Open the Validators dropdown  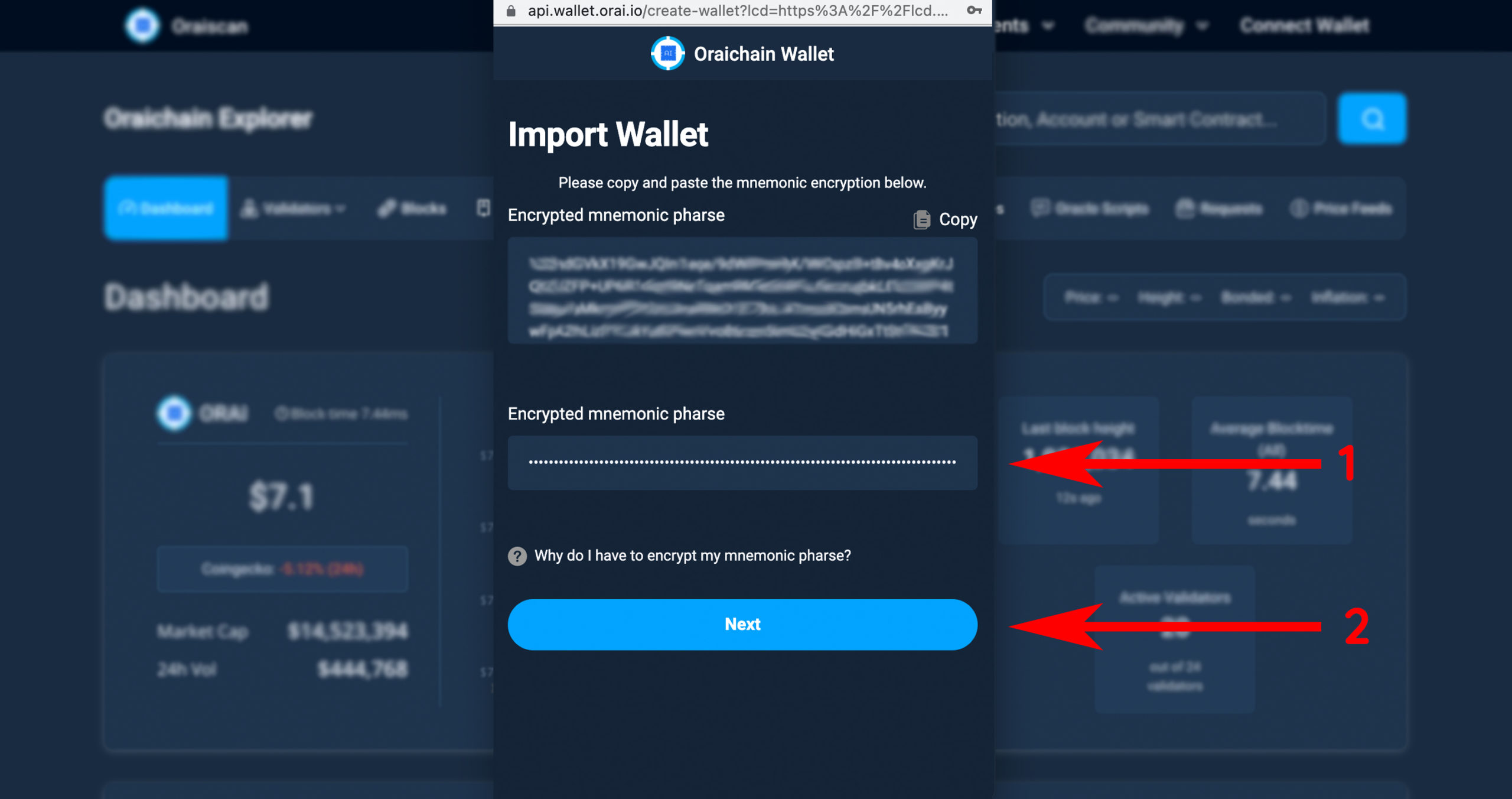pos(293,209)
